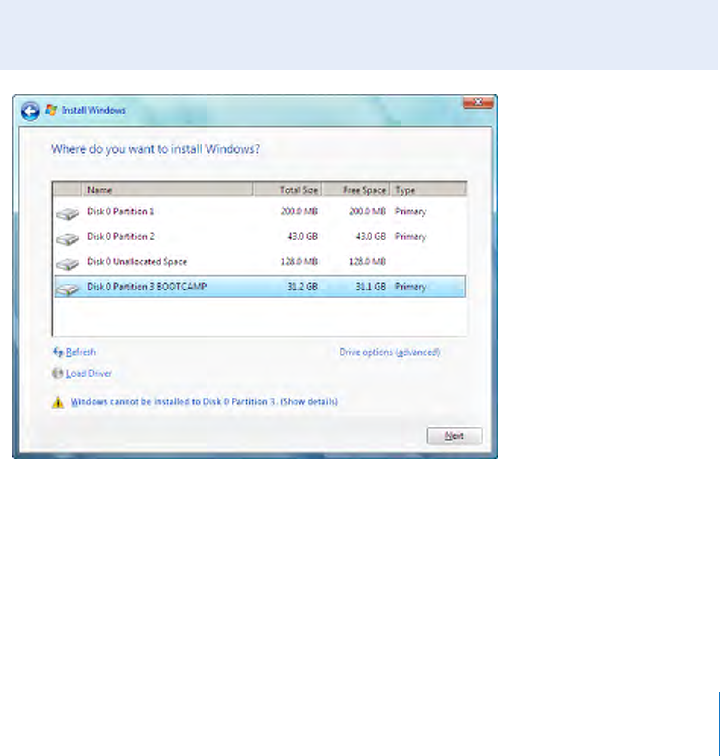Viewport: 720px width, 756px height.
Task: Click the Windows flag logo in title bar
Action: [51, 110]
